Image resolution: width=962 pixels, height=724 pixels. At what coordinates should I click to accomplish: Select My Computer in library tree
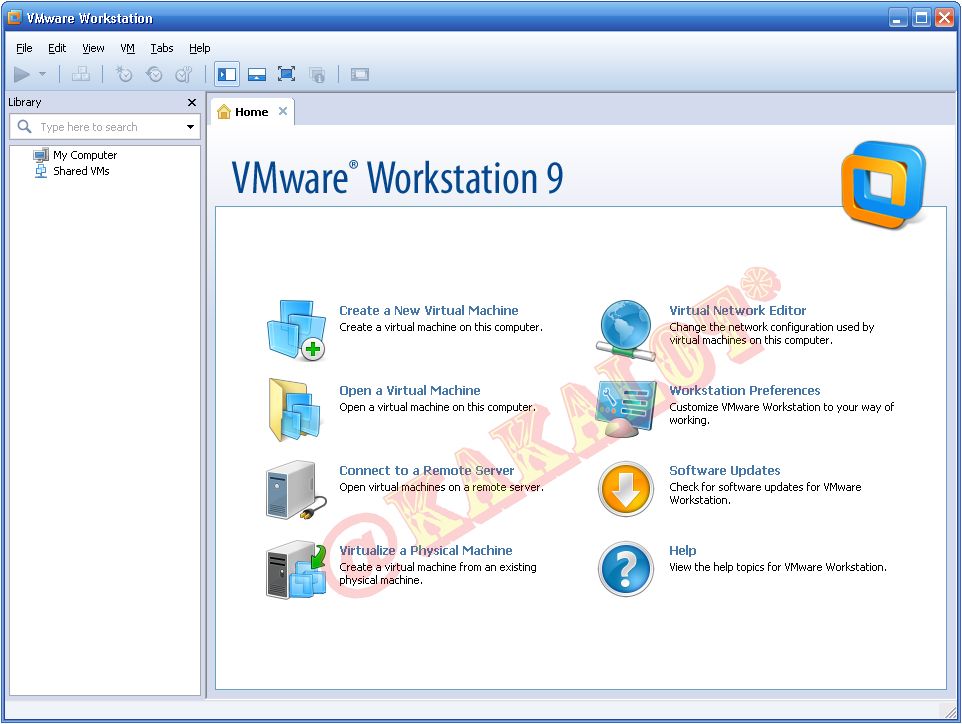(85, 155)
